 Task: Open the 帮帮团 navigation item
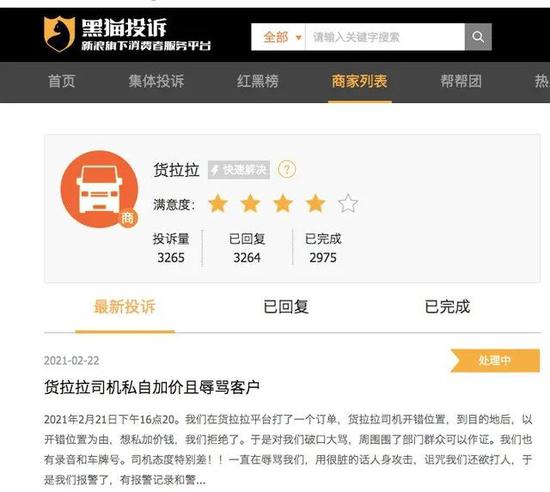click(x=461, y=81)
